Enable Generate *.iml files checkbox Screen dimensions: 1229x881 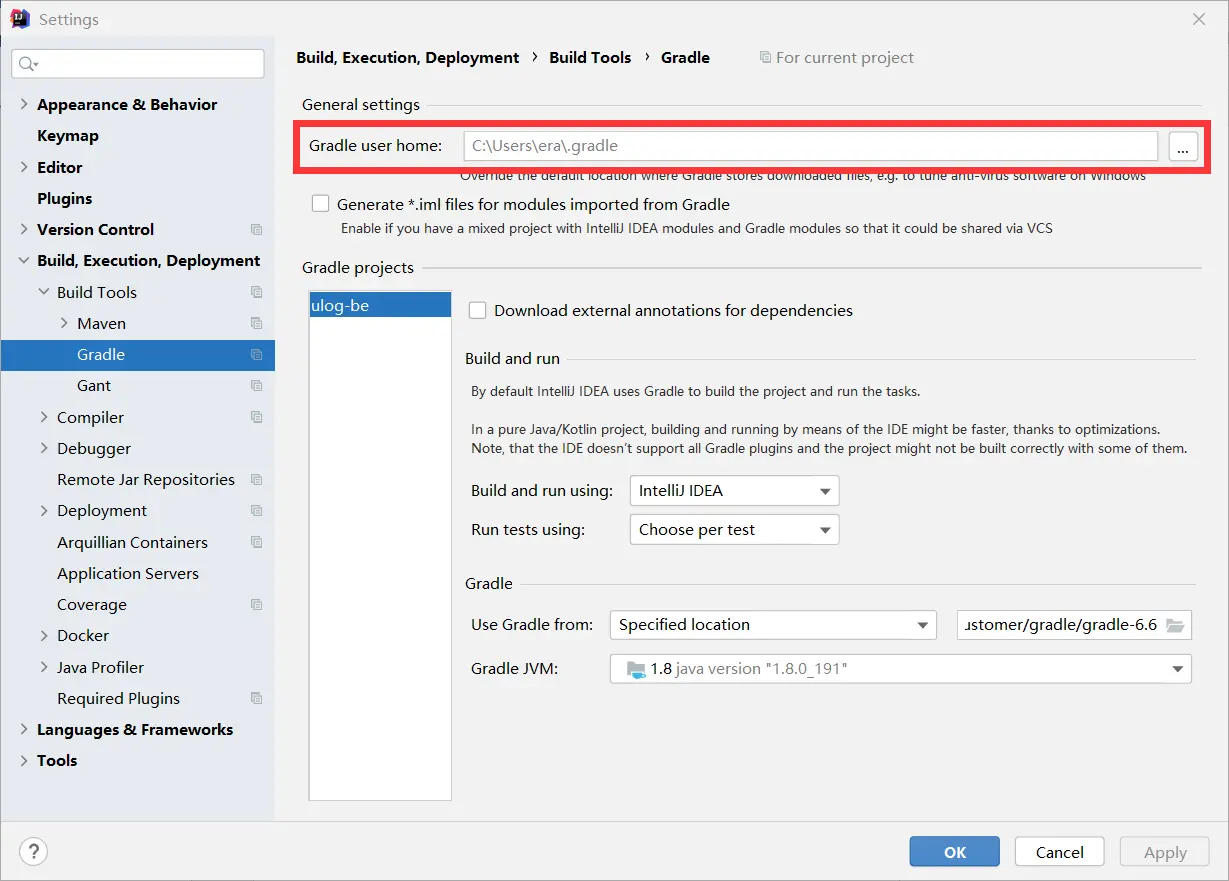click(x=320, y=204)
